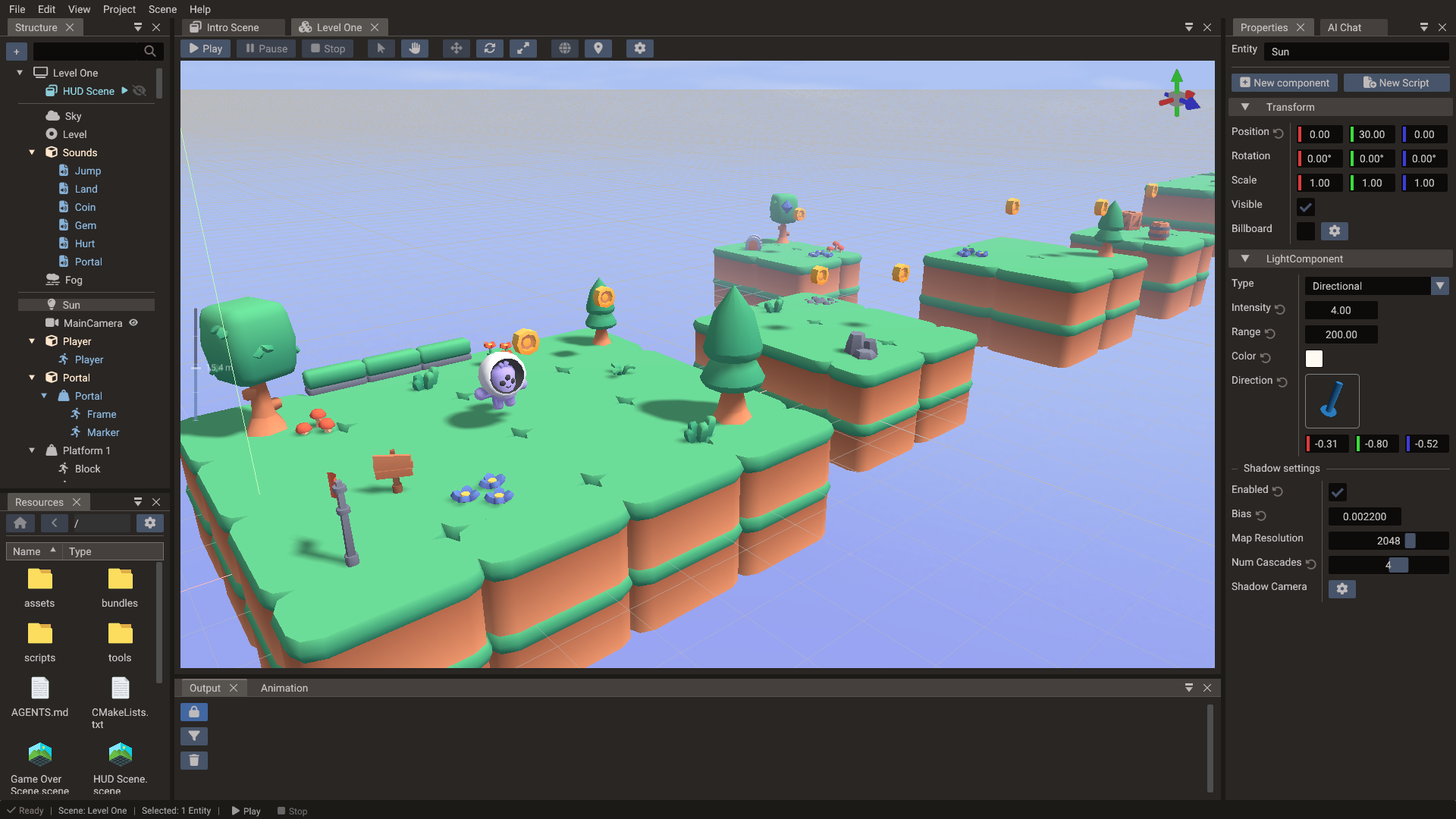Click New component button

pos(1285,83)
